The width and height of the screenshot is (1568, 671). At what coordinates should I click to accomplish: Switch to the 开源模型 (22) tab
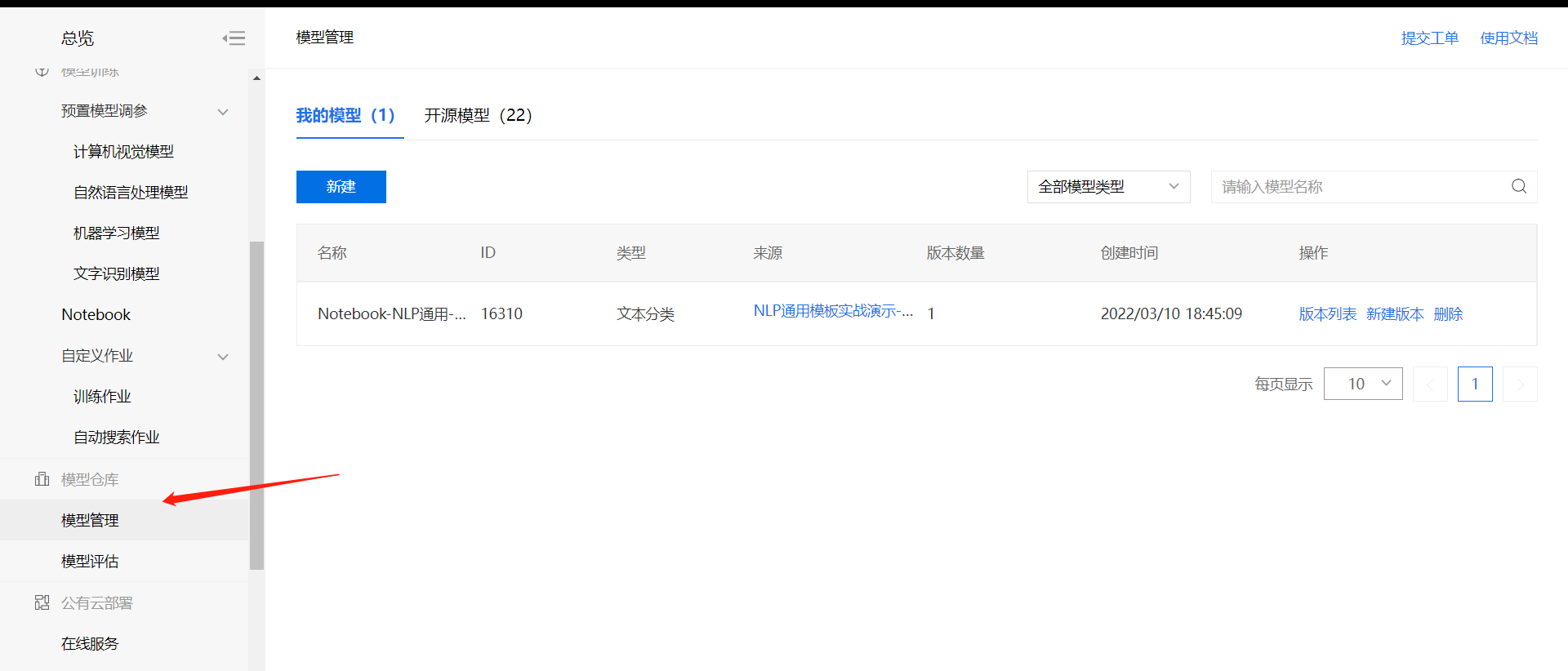pyautogui.click(x=479, y=115)
